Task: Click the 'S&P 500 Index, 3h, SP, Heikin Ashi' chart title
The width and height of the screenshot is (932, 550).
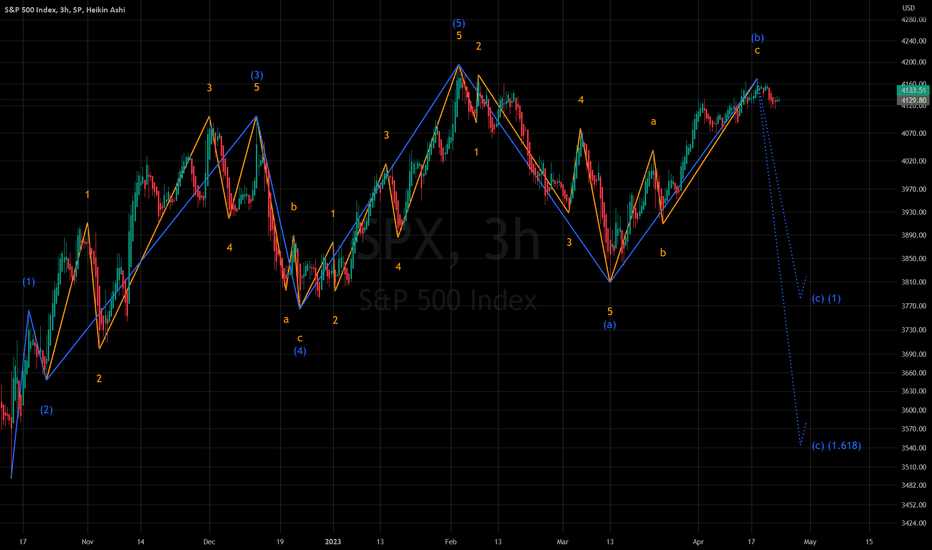Action: 65,10
